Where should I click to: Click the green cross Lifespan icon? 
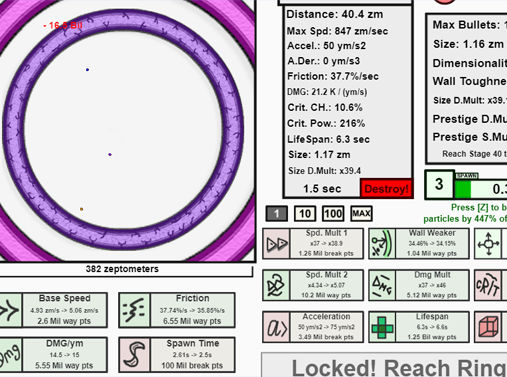382,327
